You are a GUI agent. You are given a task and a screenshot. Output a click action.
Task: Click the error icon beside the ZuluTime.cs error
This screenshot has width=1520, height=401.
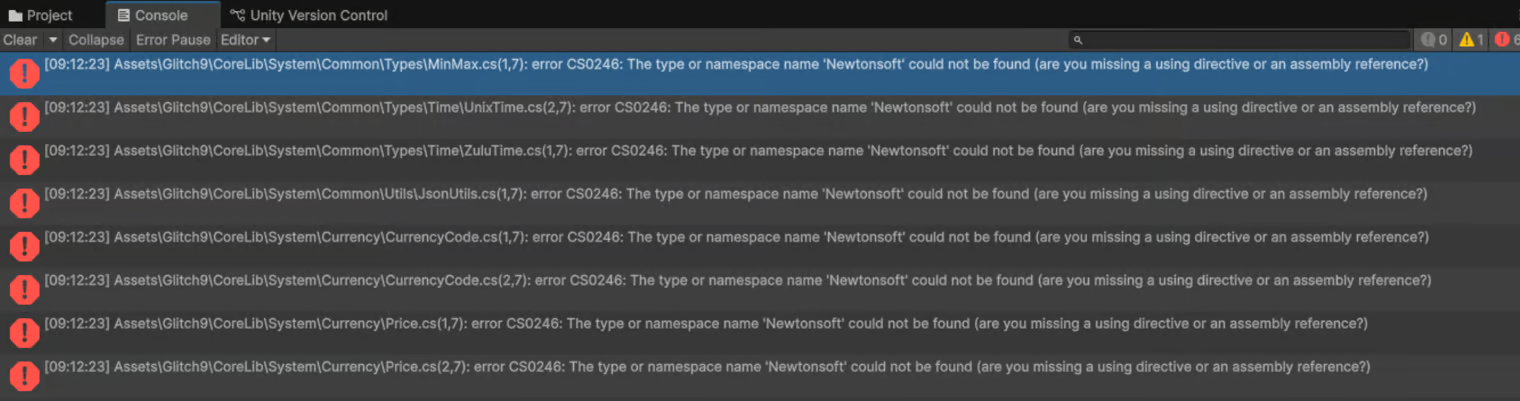coord(23,160)
